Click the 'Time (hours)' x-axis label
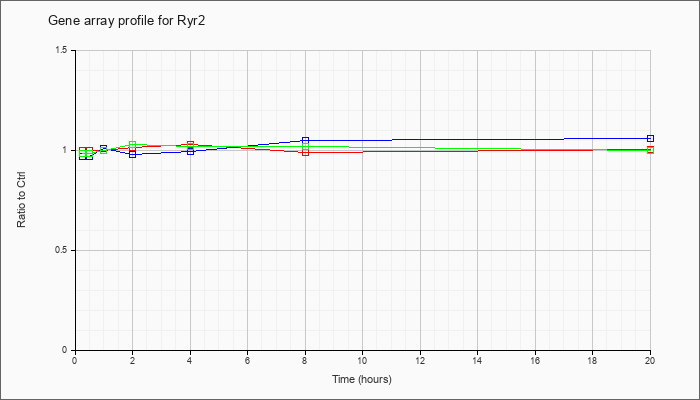Screen dimensions: 700x400 [362, 379]
